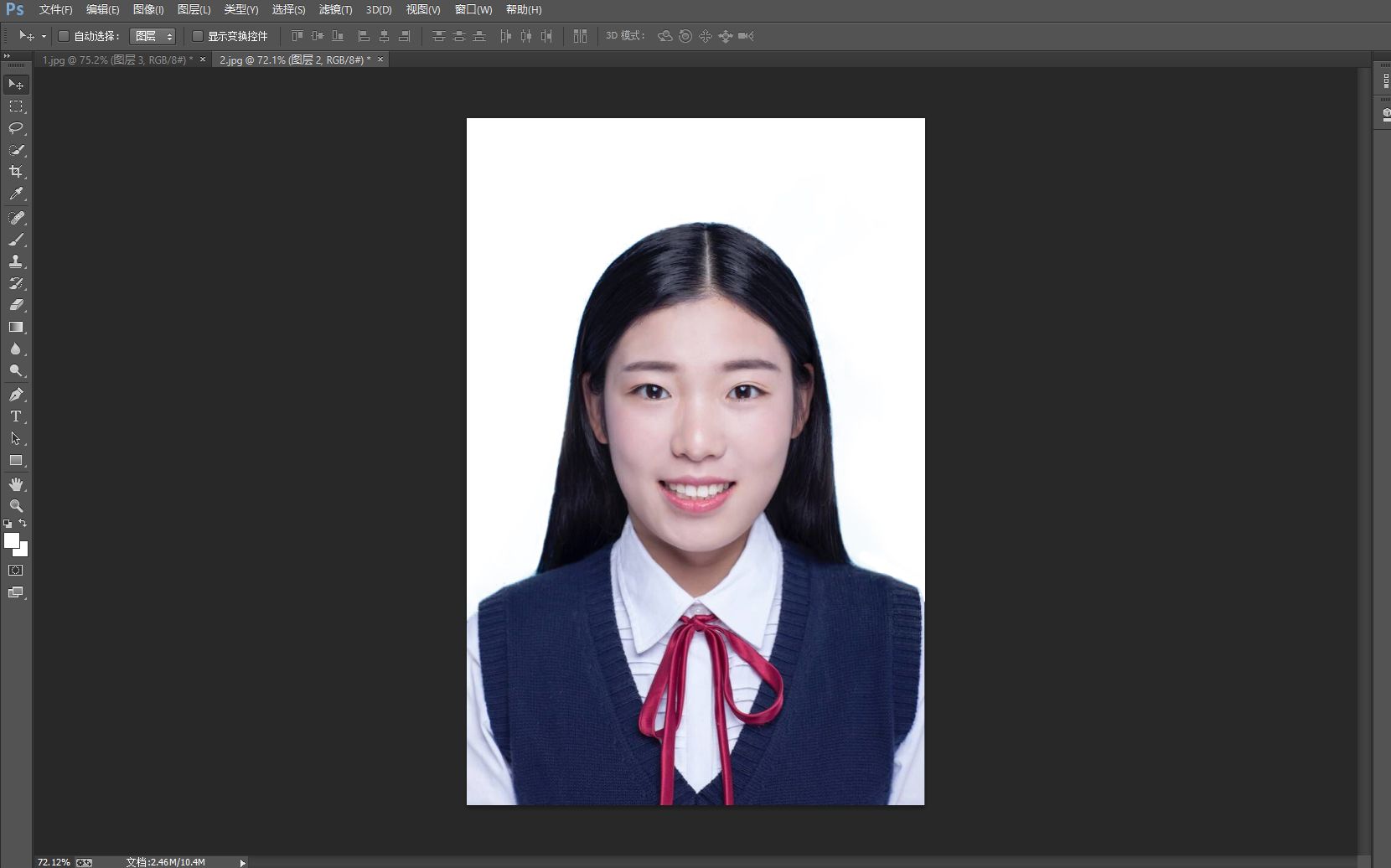Align vertical centers of layers
Image resolution: width=1391 pixels, height=868 pixels.
pos(317,36)
